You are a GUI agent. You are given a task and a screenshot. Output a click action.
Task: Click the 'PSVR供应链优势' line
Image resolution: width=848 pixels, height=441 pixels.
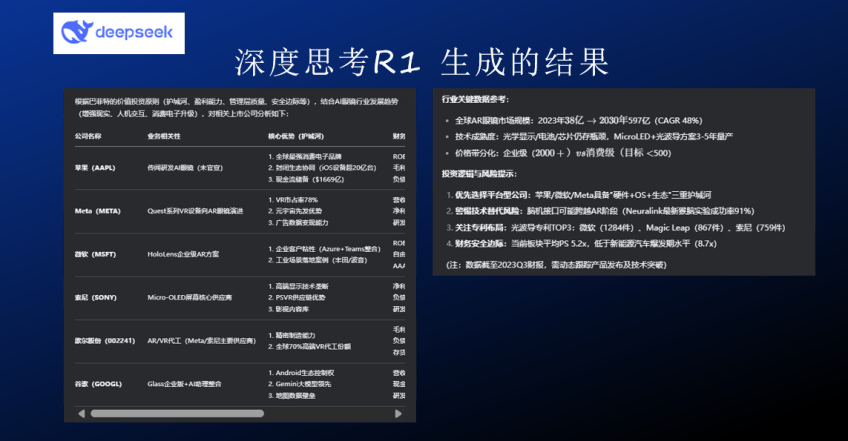tap(297, 298)
